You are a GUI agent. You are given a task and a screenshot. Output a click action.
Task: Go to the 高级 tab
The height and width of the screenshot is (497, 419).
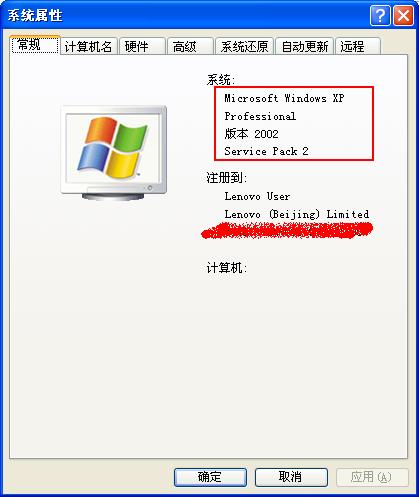190,46
